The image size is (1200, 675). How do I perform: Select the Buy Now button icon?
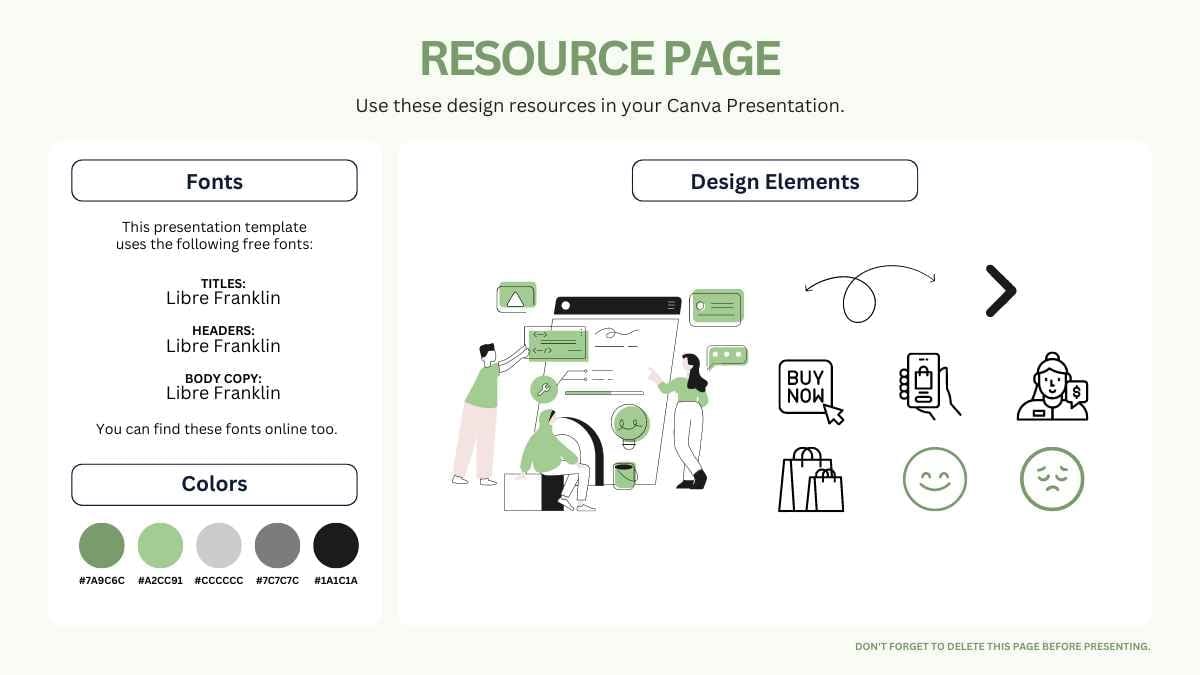coord(811,391)
